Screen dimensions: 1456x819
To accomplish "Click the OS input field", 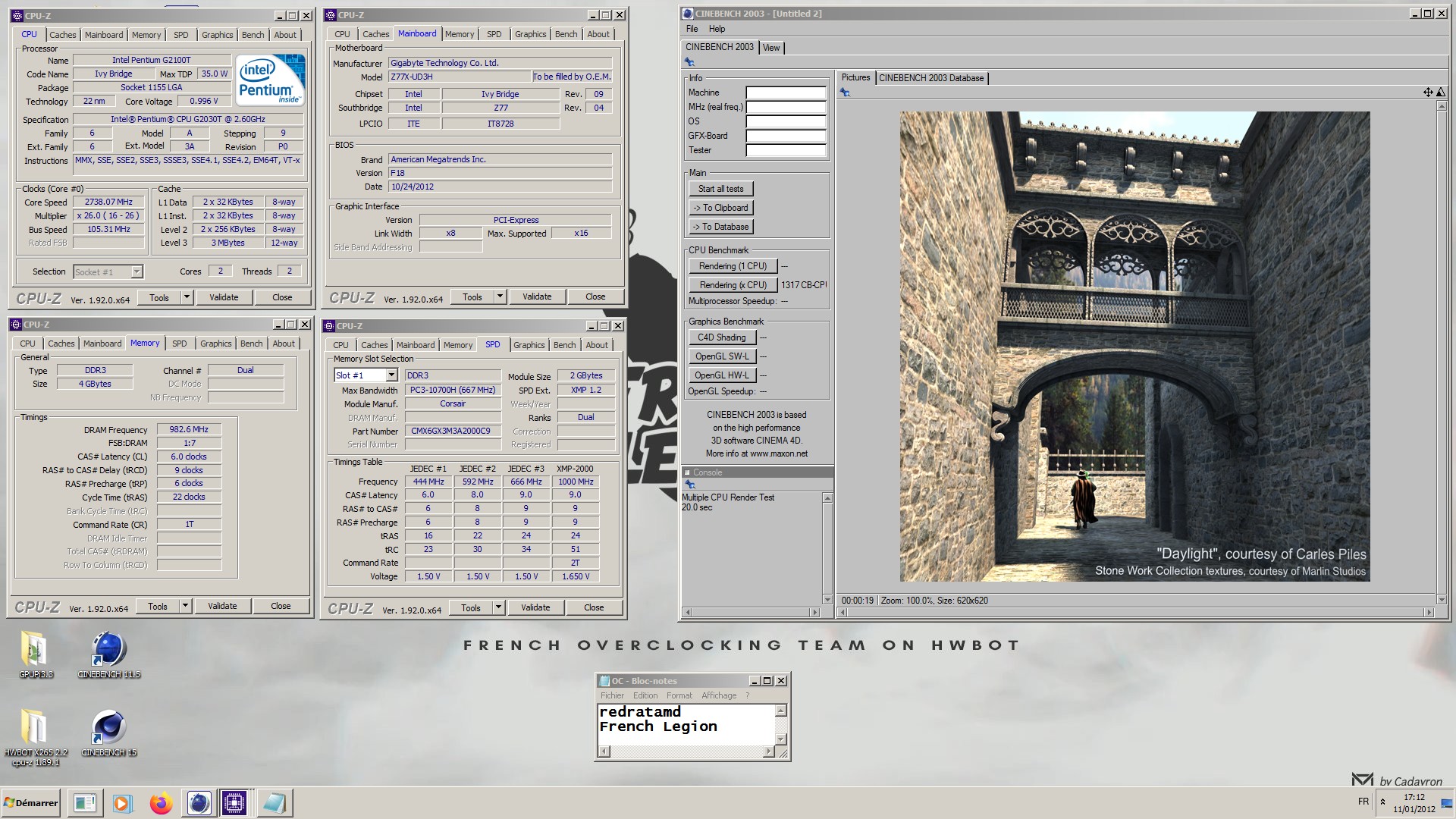I will [786, 121].
